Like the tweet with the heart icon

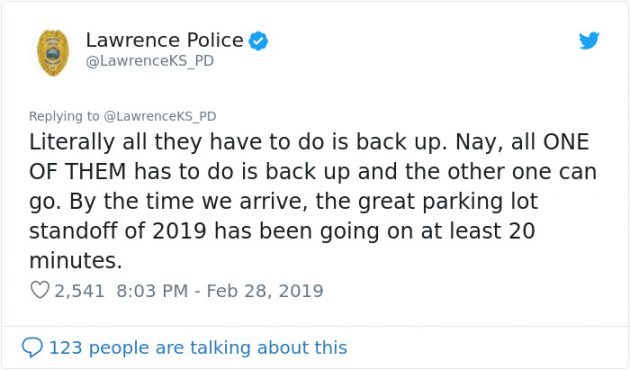point(40,290)
